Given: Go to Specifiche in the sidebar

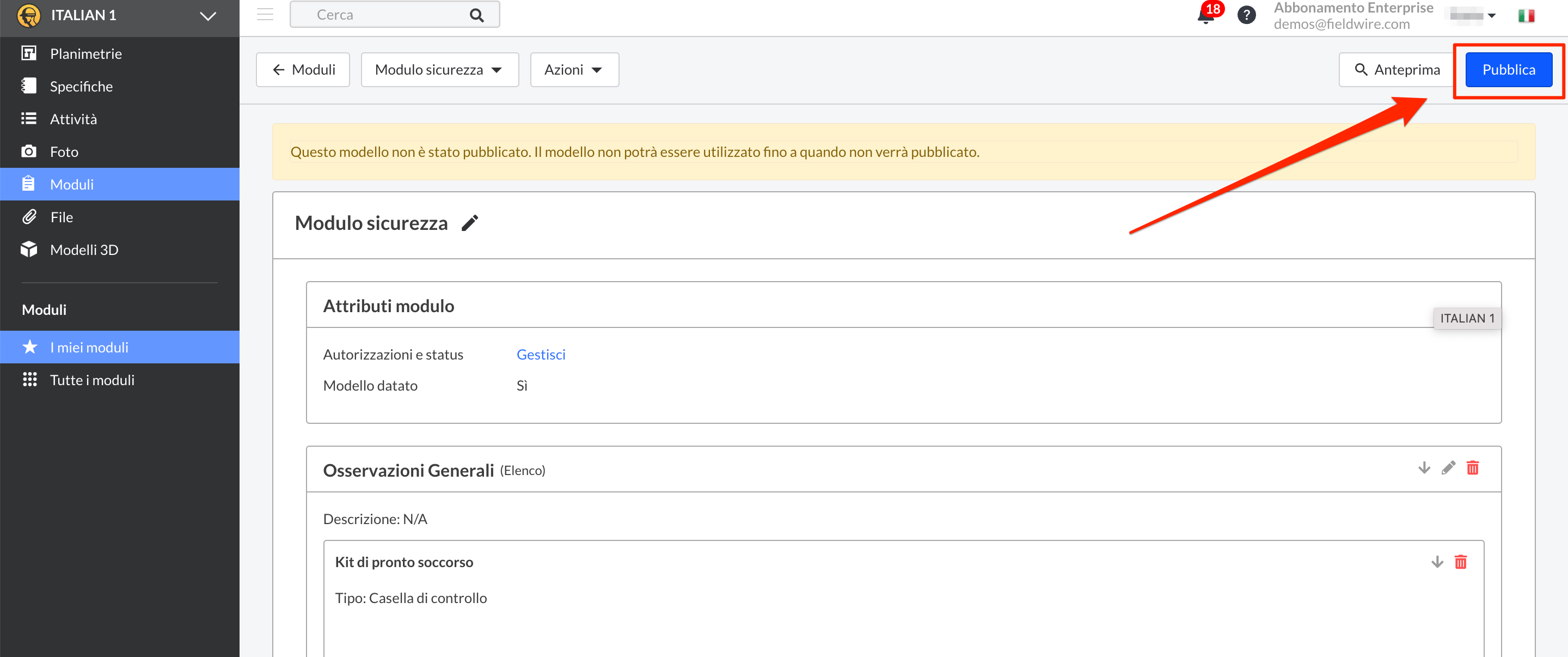Looking at the screenshot, I should 120,87.
